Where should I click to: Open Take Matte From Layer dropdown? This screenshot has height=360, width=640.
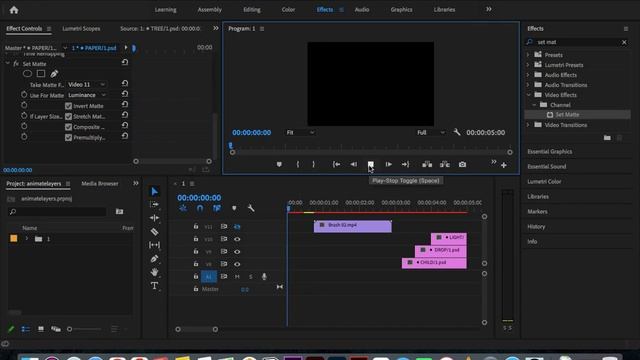tap(87, 84)
